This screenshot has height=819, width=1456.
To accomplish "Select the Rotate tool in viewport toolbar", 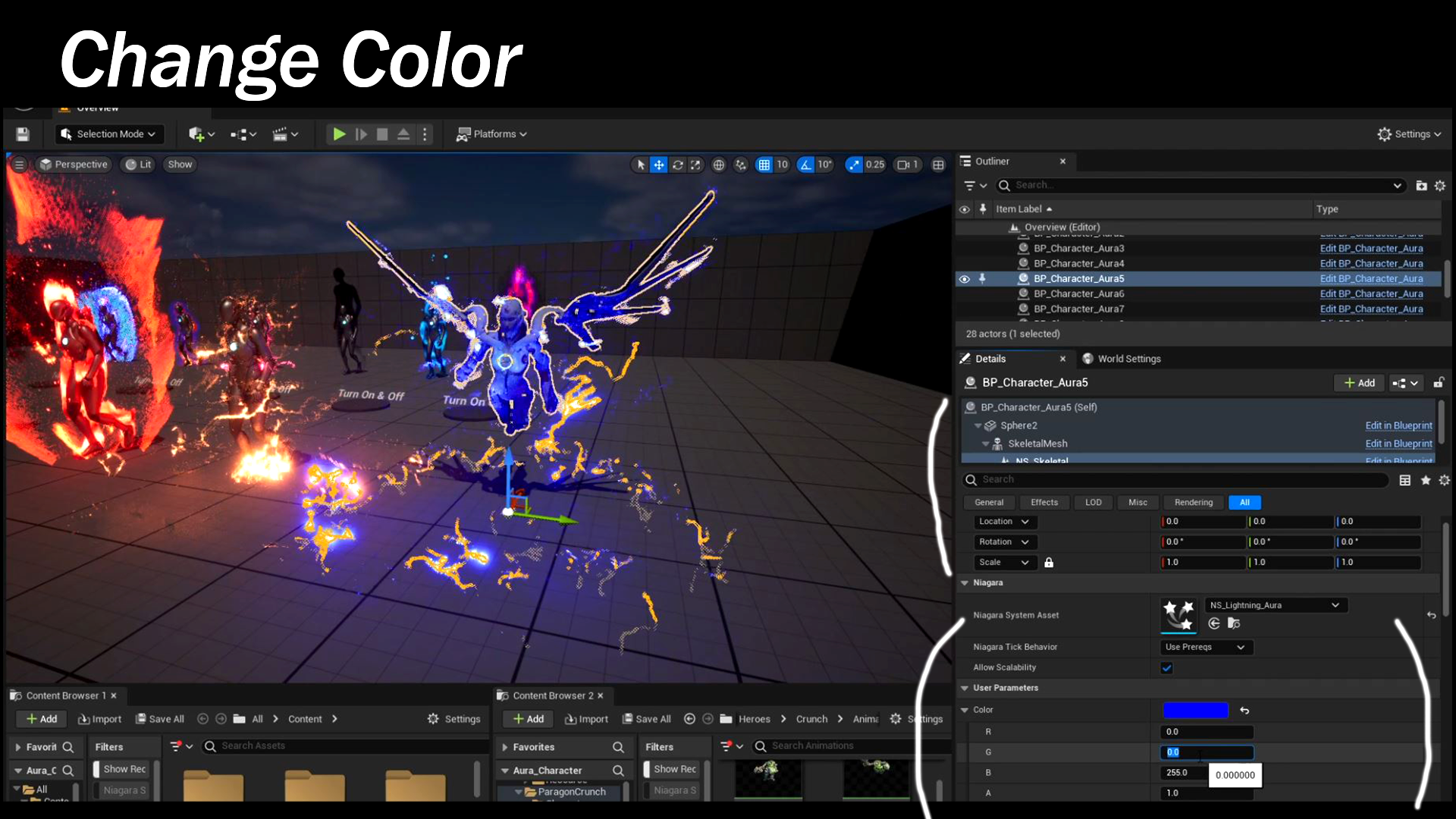I will [x=678, y=165].
